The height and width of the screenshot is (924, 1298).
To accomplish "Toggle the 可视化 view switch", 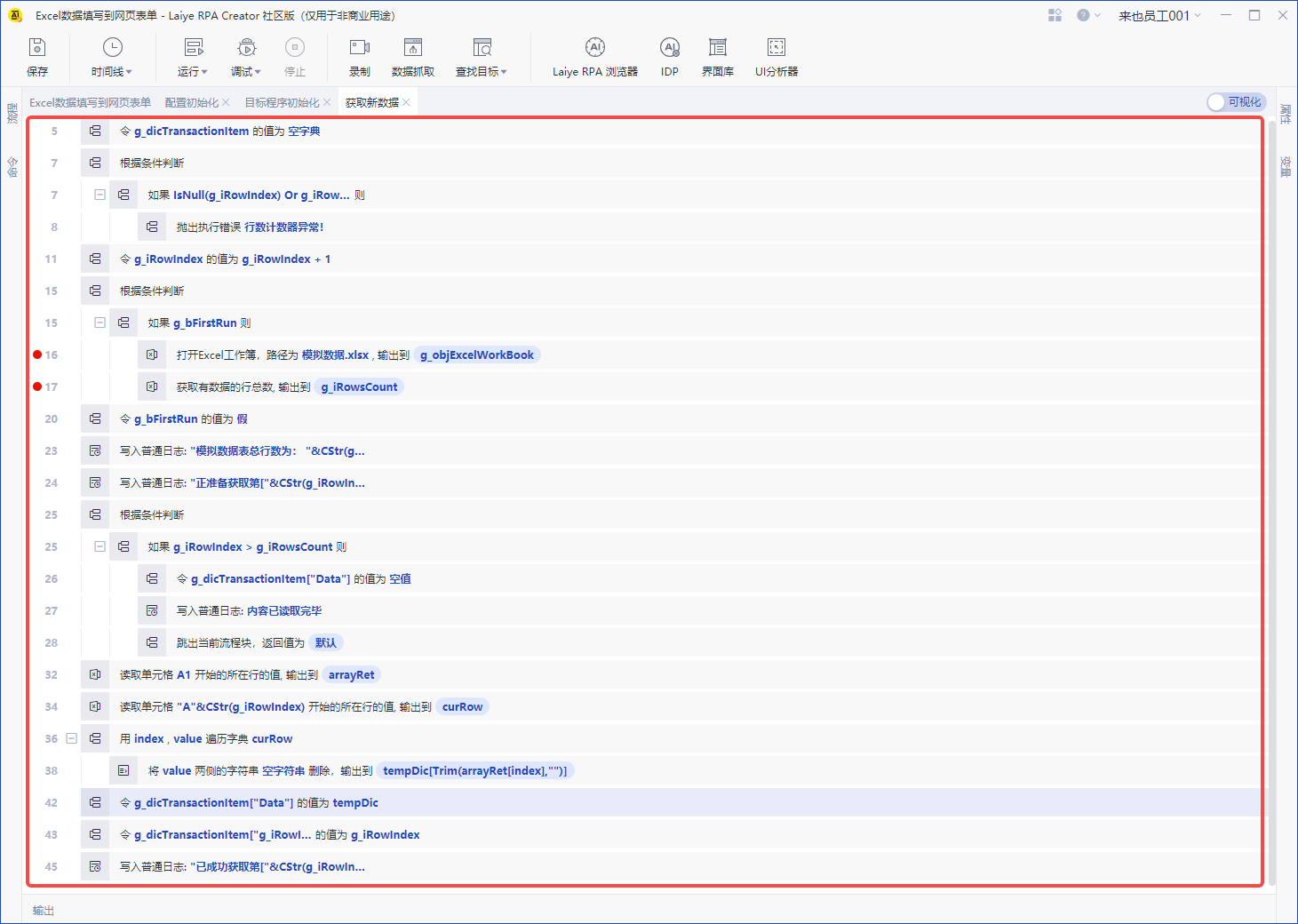I will click(x=1236, y=102).
